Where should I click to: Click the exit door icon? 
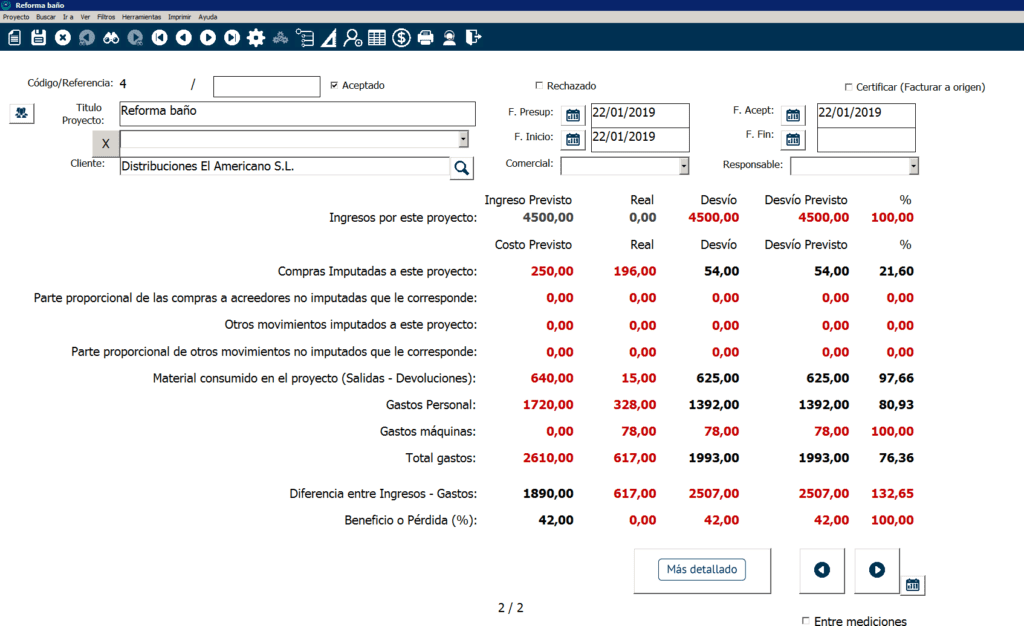click(474, 38)
